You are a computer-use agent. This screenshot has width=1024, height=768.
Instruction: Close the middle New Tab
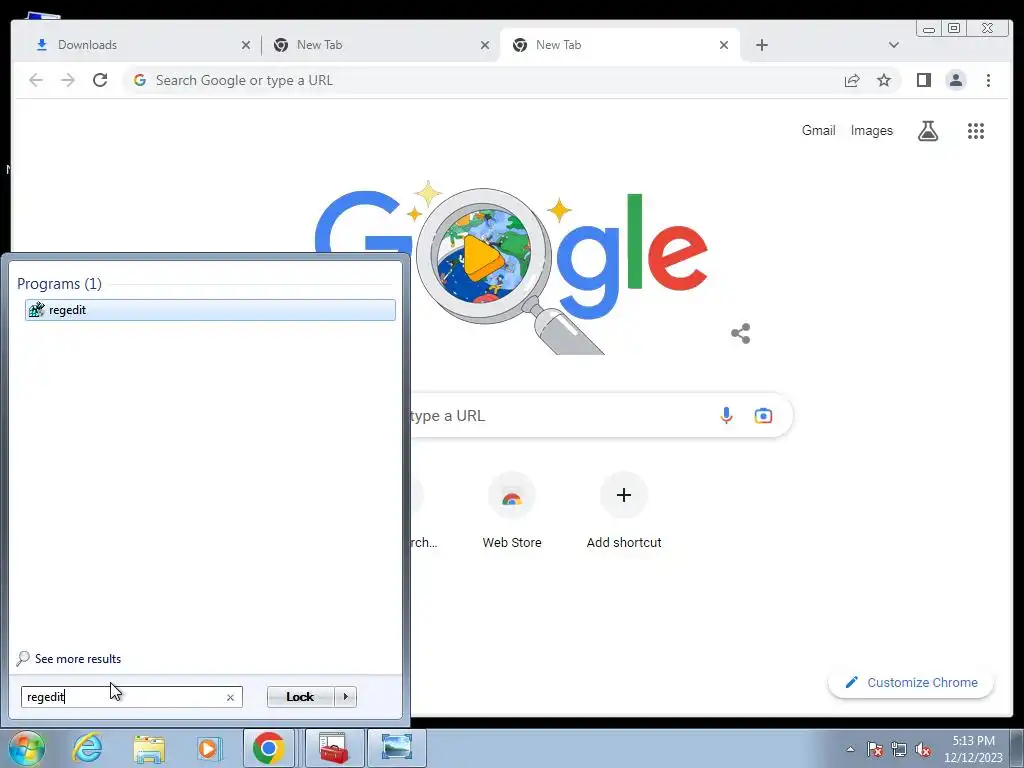point(485,45)
